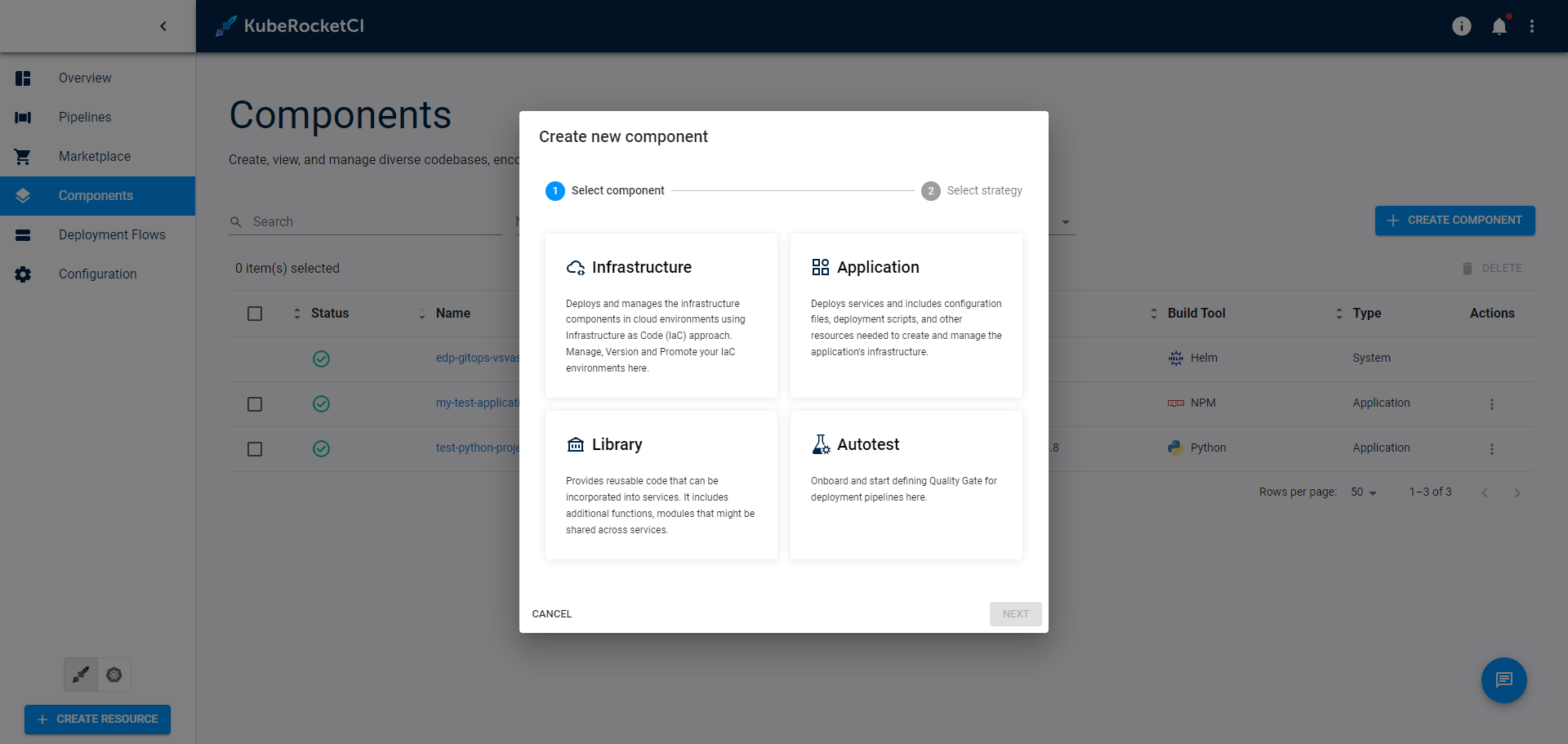Open Deployment Flows in the sidebar
Viewport: 1568px width, 744px height.
point(98,235)
